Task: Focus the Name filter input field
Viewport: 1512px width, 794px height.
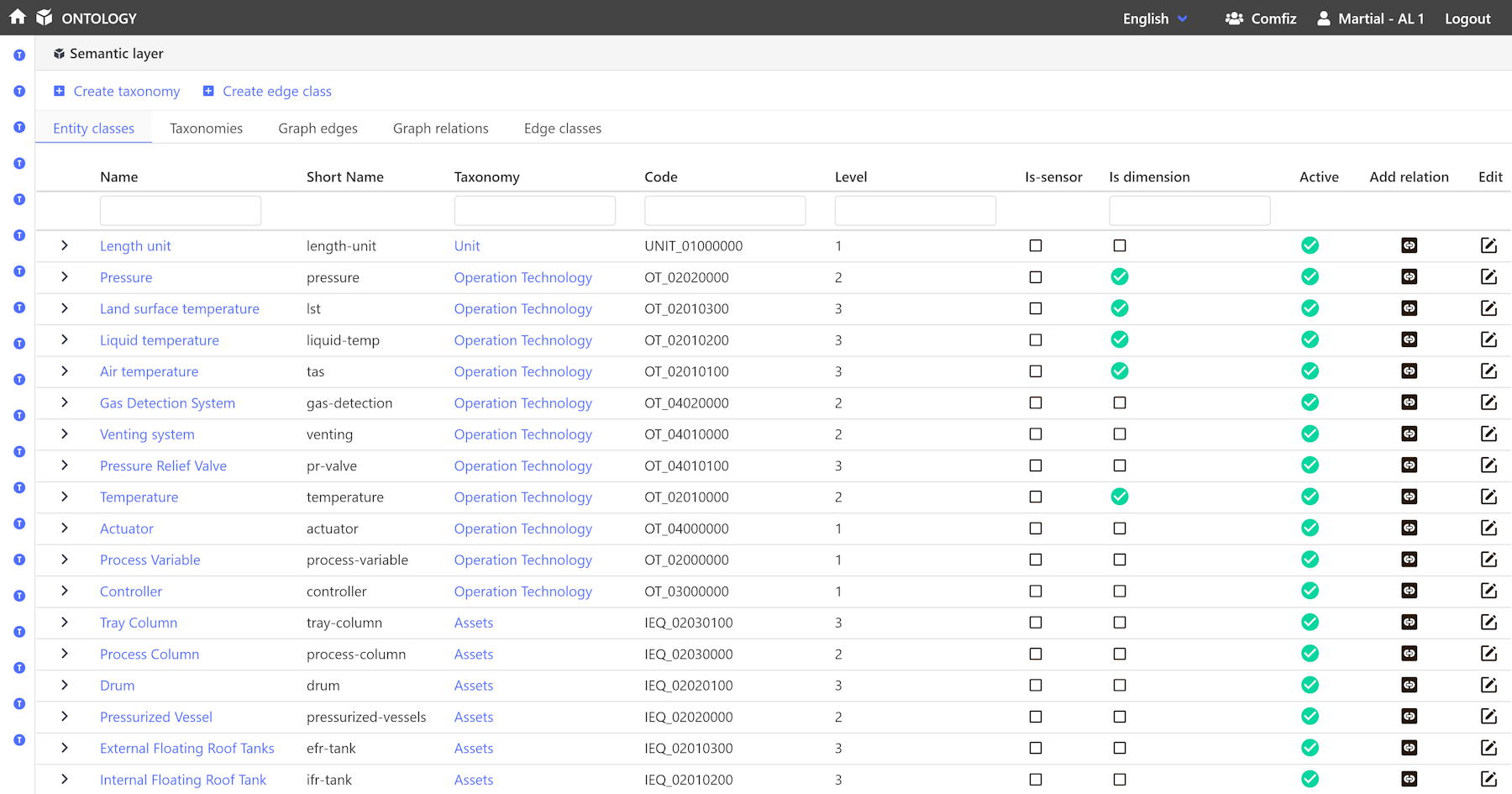Action: 181,210
